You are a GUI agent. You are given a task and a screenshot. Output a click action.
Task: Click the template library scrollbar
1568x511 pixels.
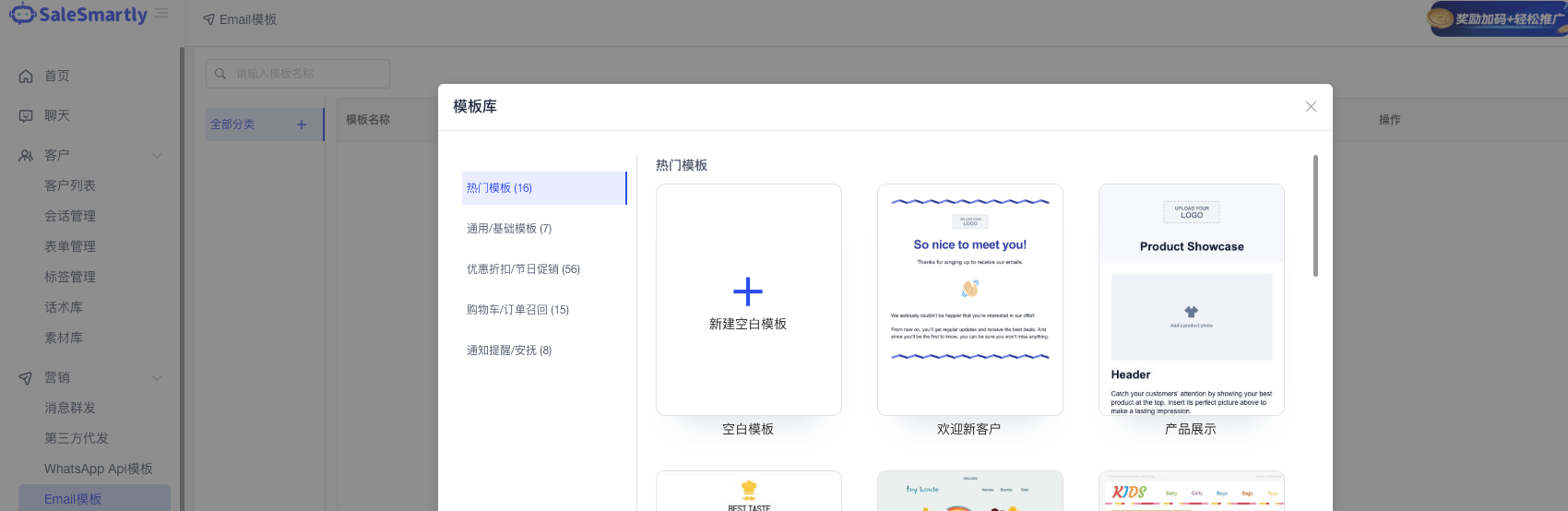point(1315,216)
